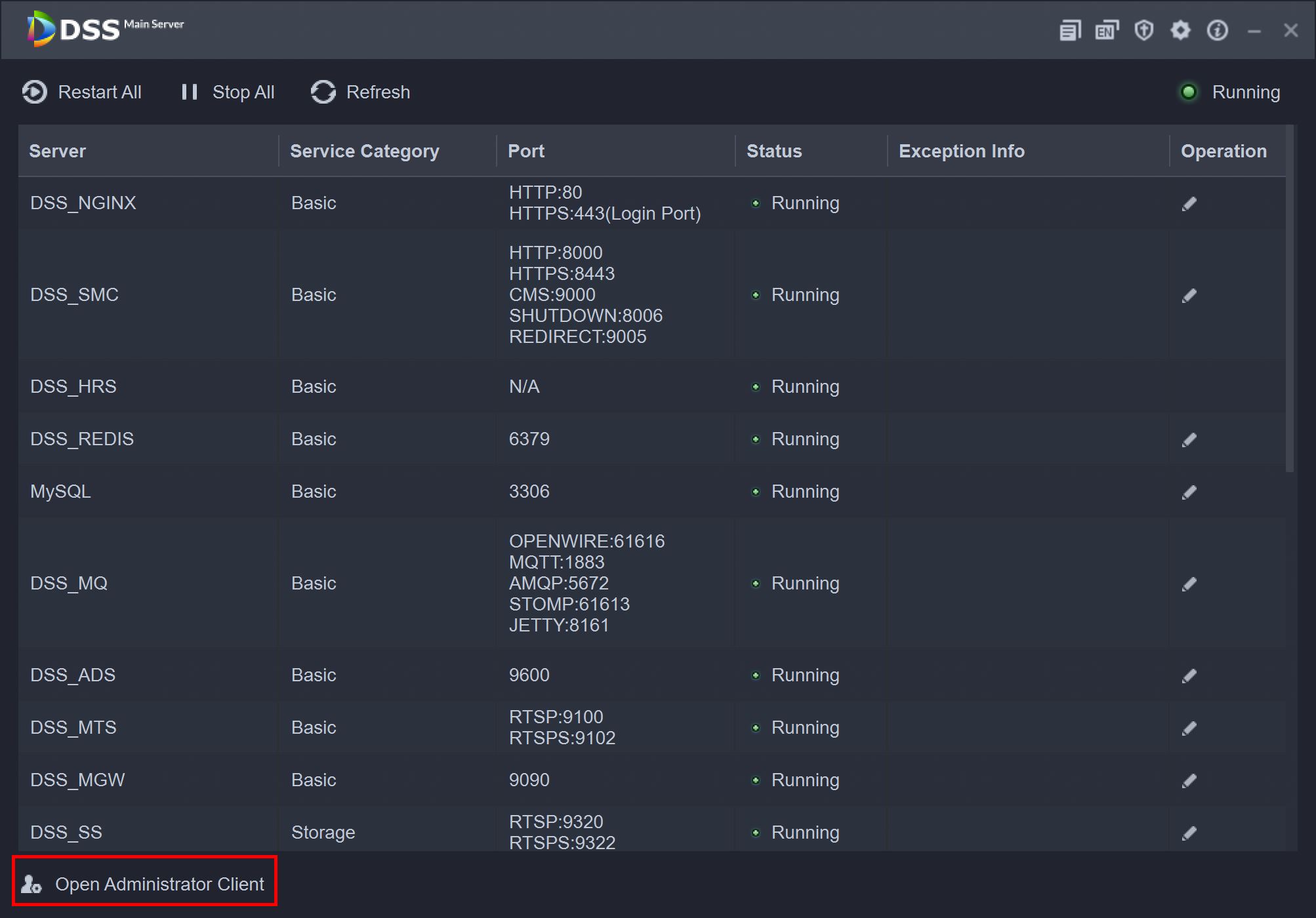This screenshot has height=918, width=1316.
Task: Click the Service Category column header
Action: pos(365,151)
